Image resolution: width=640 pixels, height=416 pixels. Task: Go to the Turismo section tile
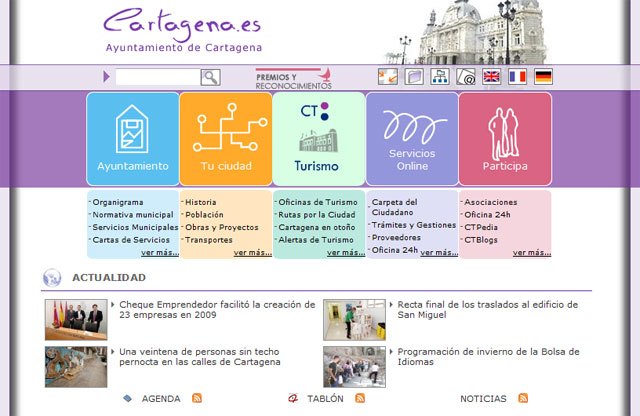tap(318, 139)
